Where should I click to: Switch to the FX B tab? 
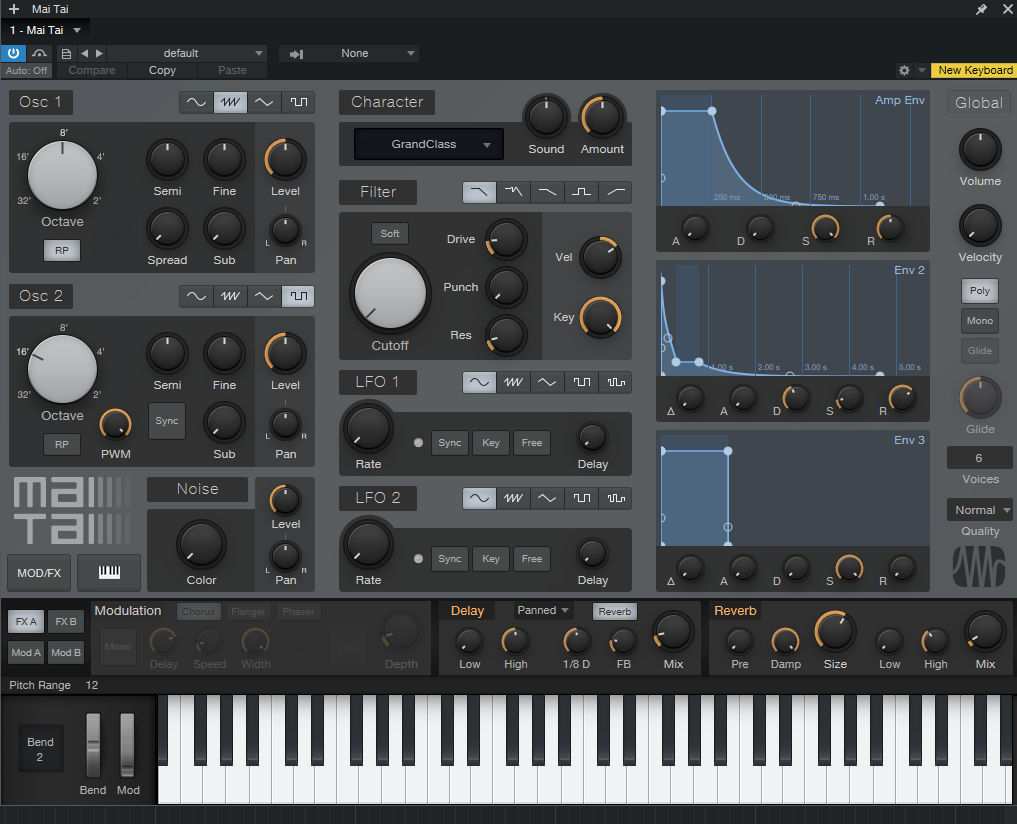[66, 622]
